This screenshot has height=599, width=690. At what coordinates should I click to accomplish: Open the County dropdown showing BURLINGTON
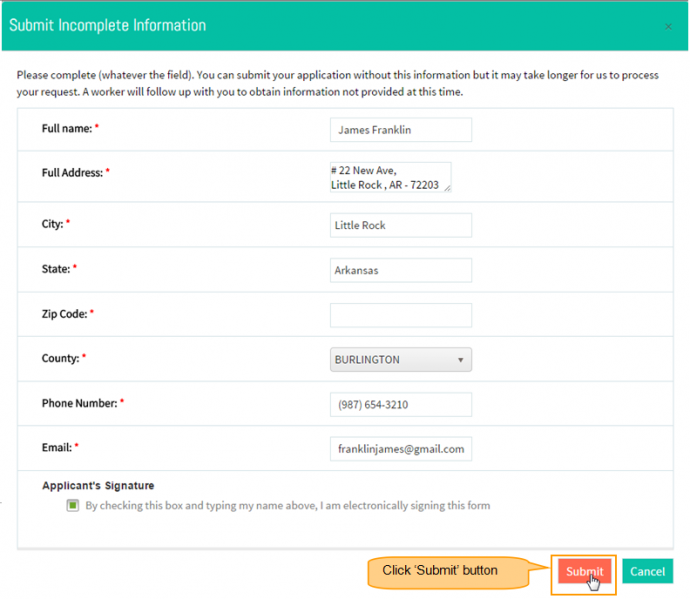400,360
